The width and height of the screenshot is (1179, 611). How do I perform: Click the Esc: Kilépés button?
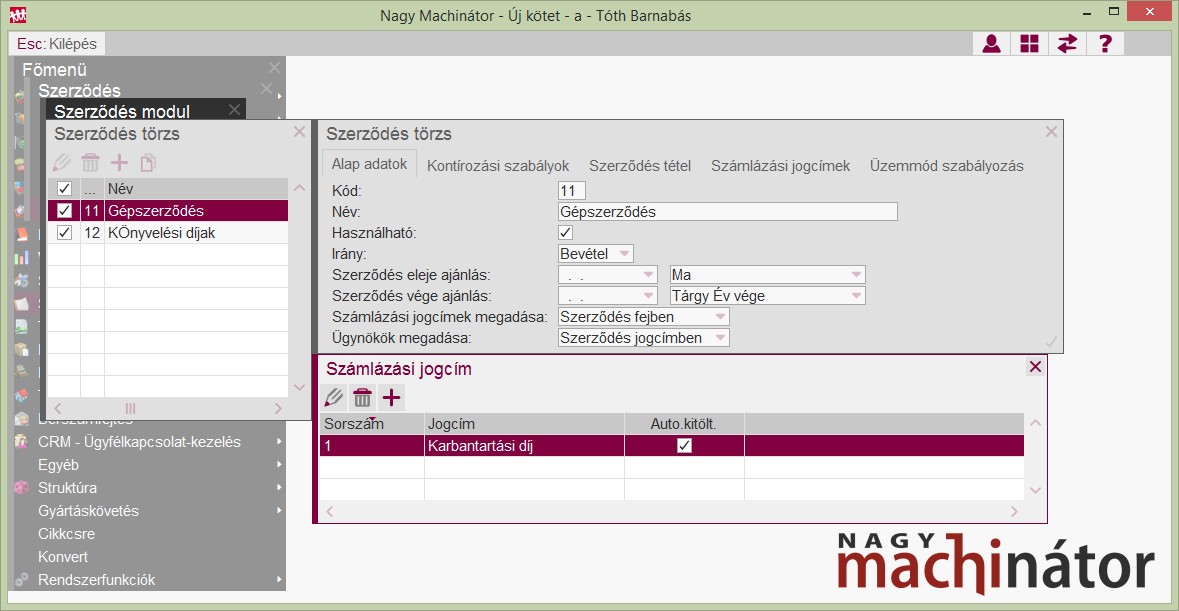[56, 44]
